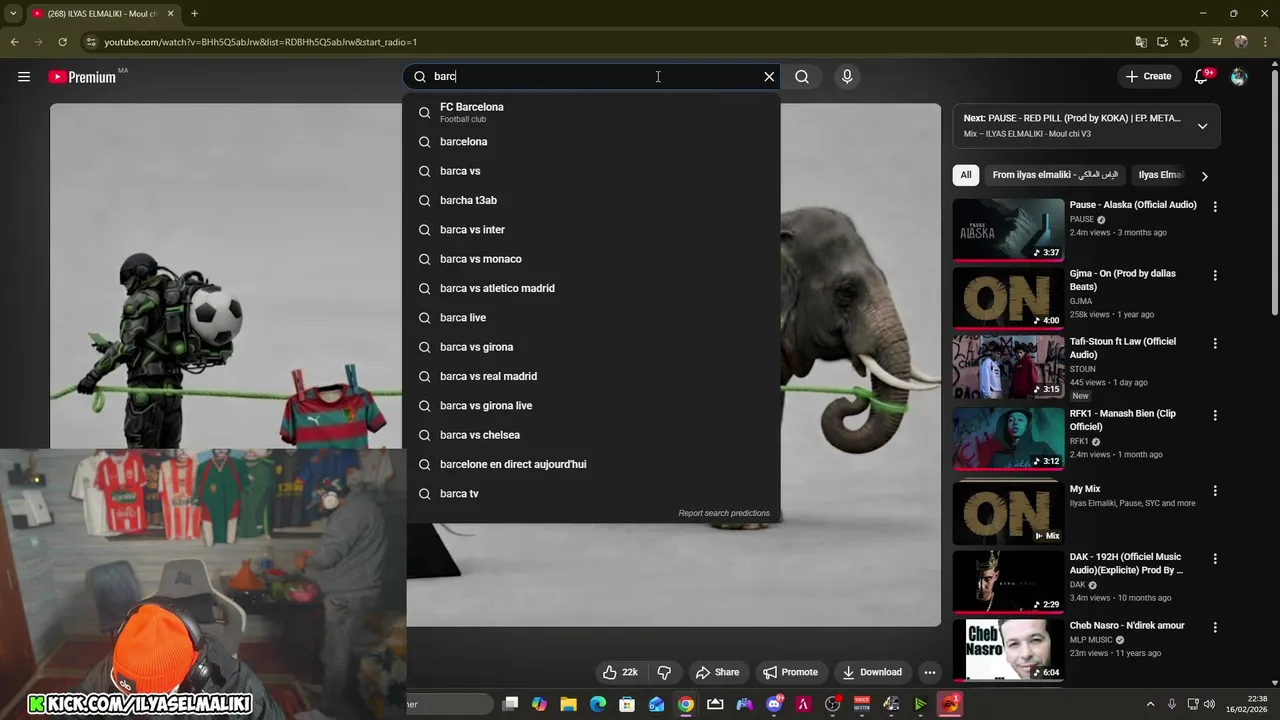Open YouTube notifications bell
This screenshot has width=1280, height=720.
1203,76
